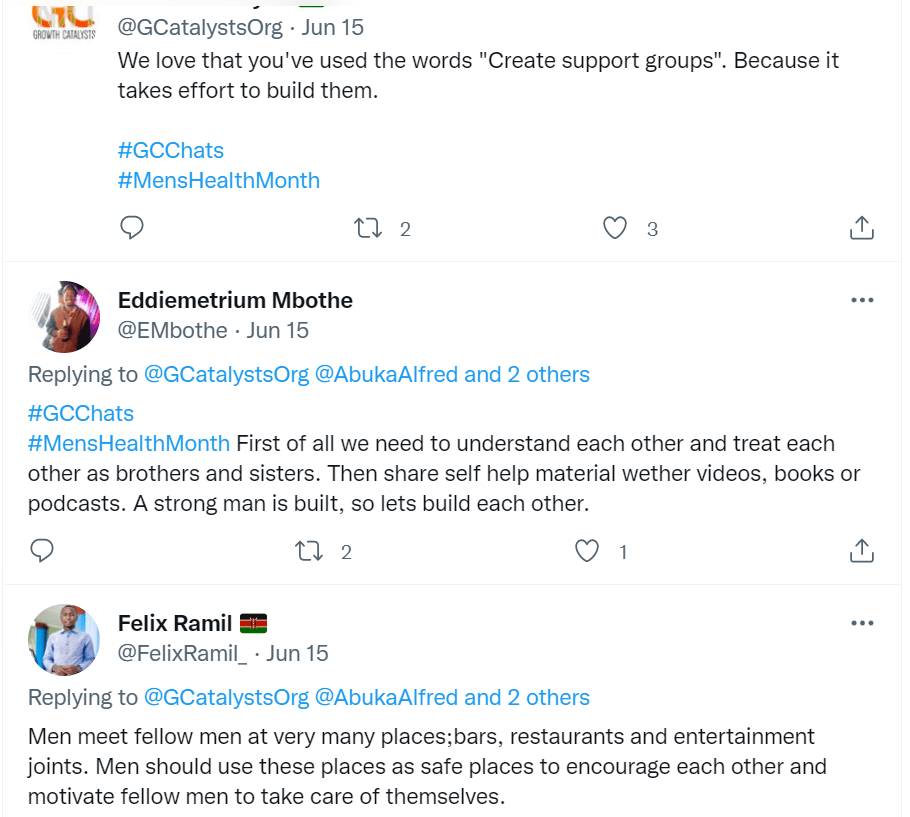Open more options menu on Felix Ramil's tweet
The width and height of the screenshot is (910, 817).
(x=861, y=623)
